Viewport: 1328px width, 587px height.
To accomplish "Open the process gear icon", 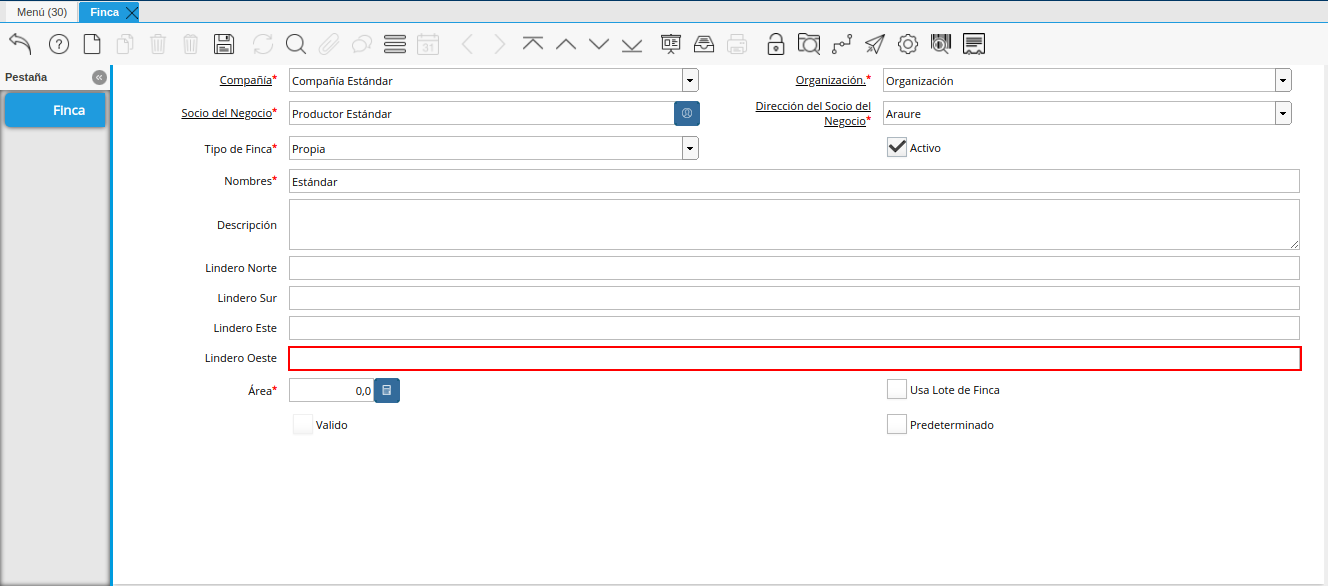I will [x=908, y=44].
